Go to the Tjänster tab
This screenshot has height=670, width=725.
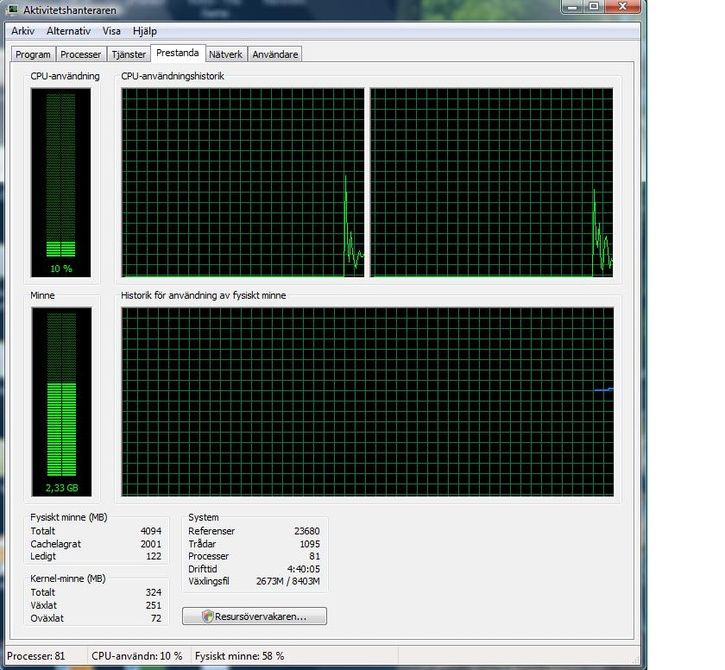coord(128,54)
